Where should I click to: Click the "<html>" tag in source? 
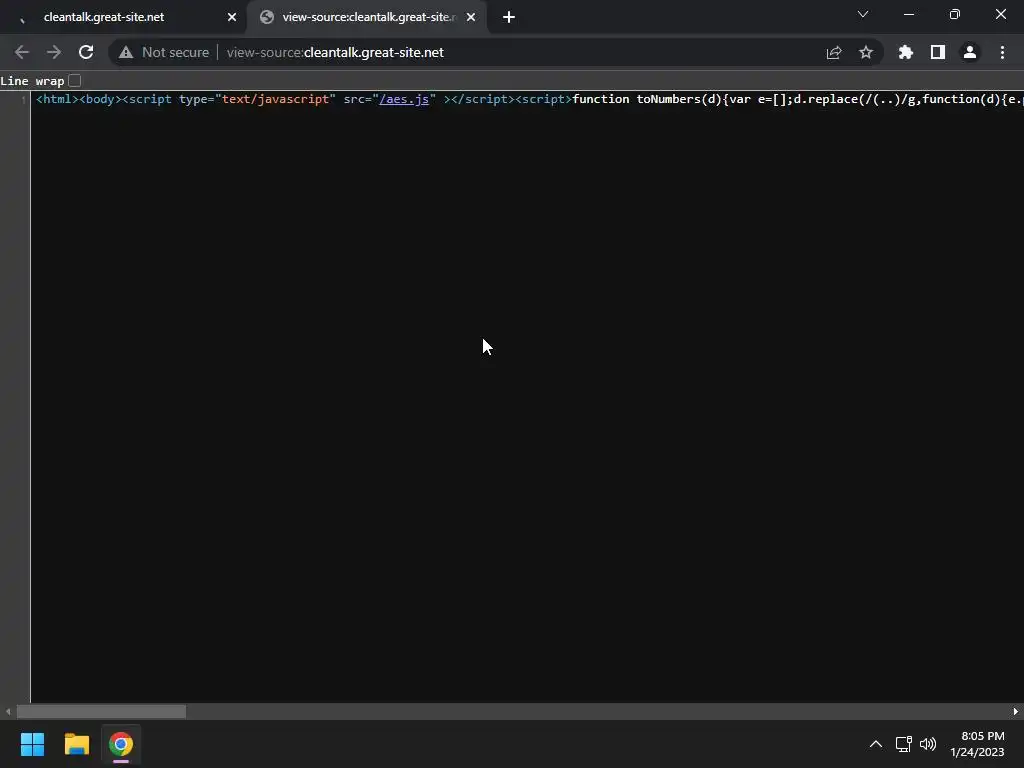pos(57,99)
